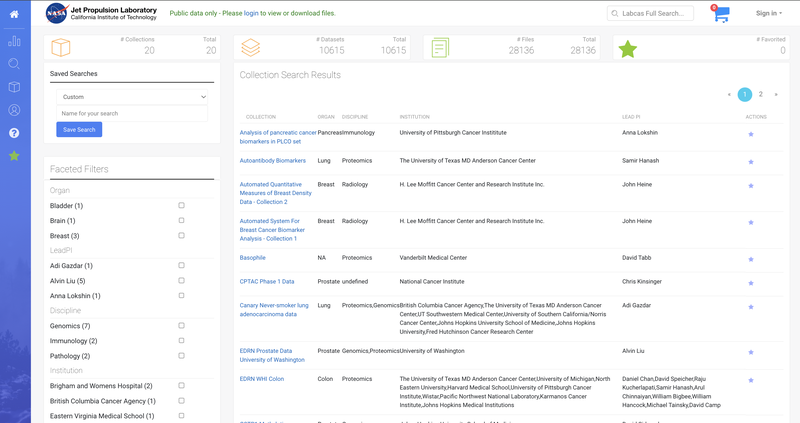
Task: Go to the next results page arrow
Action: (776, 94)
